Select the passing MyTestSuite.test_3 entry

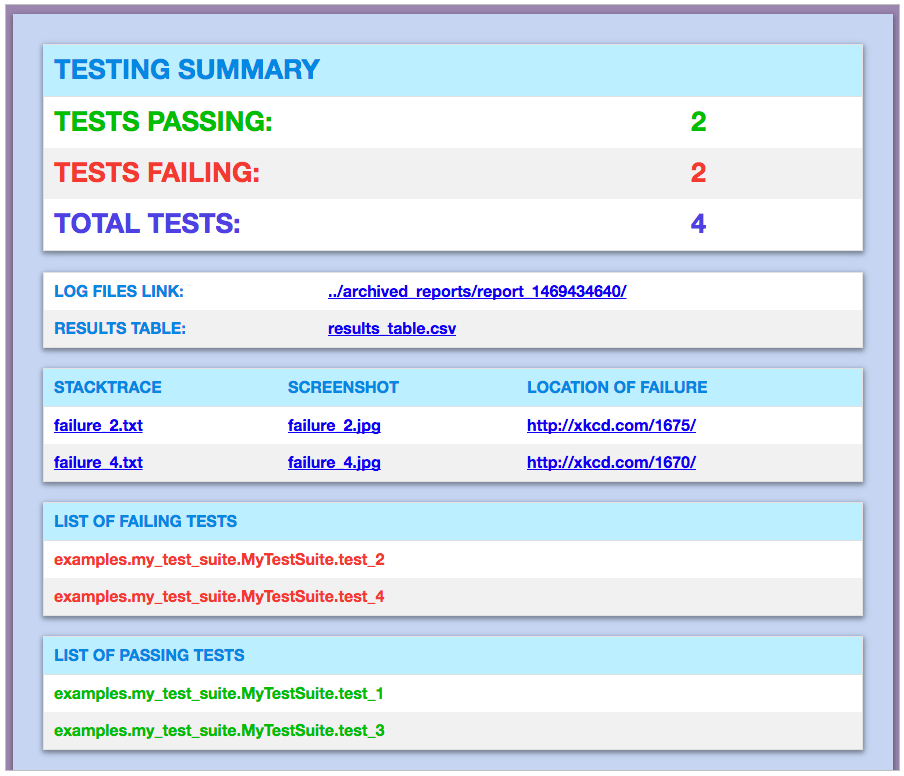[219, 730]
